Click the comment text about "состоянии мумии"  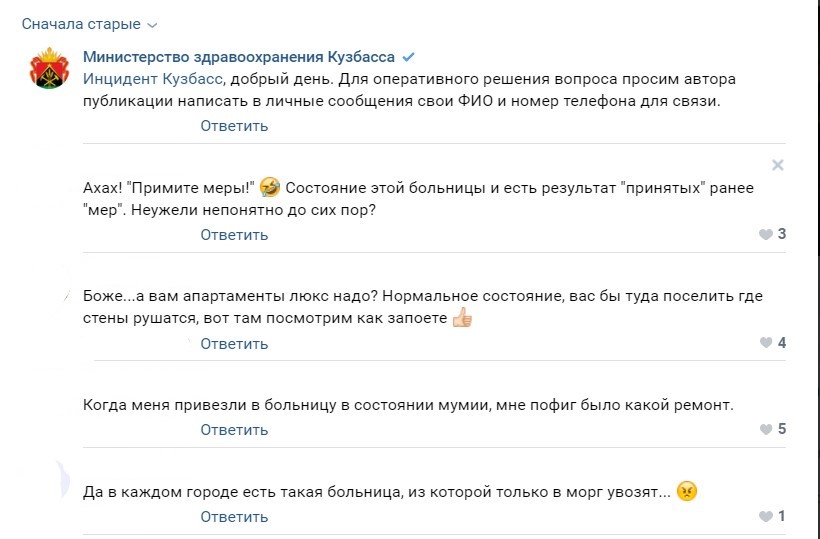[408, 405]
